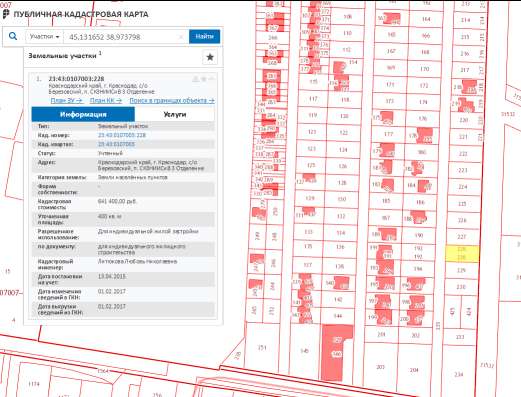Open cadastral quarter link 23:43:0107003
Screen dimensions: 521x397
click(116, 144)
